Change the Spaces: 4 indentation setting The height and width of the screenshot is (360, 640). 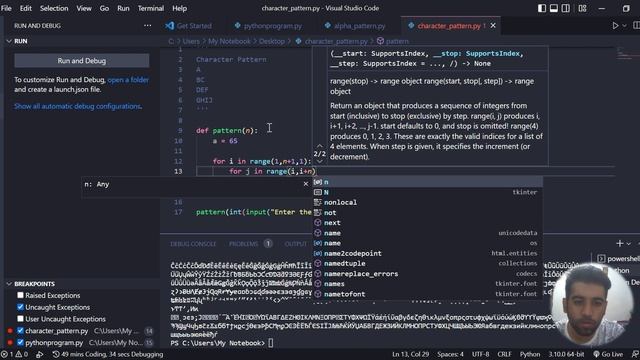point(450,354)
